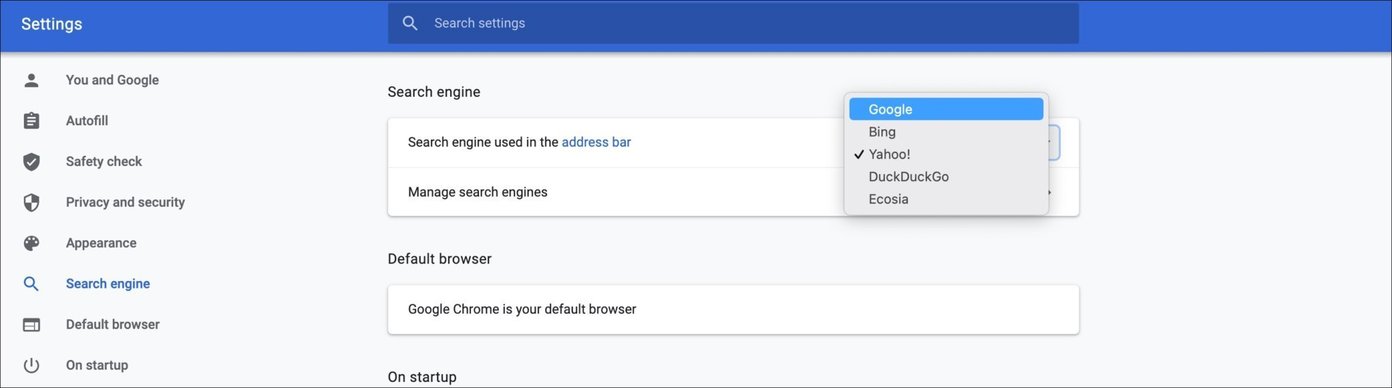
Task: Click the address bar link
Action: [x=596, y=142]
